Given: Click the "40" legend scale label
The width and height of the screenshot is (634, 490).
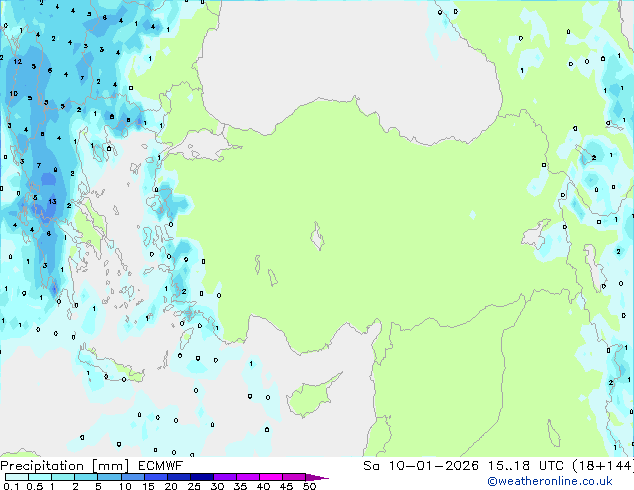Looking at the screenshot, I should click(x=263, y=486).
